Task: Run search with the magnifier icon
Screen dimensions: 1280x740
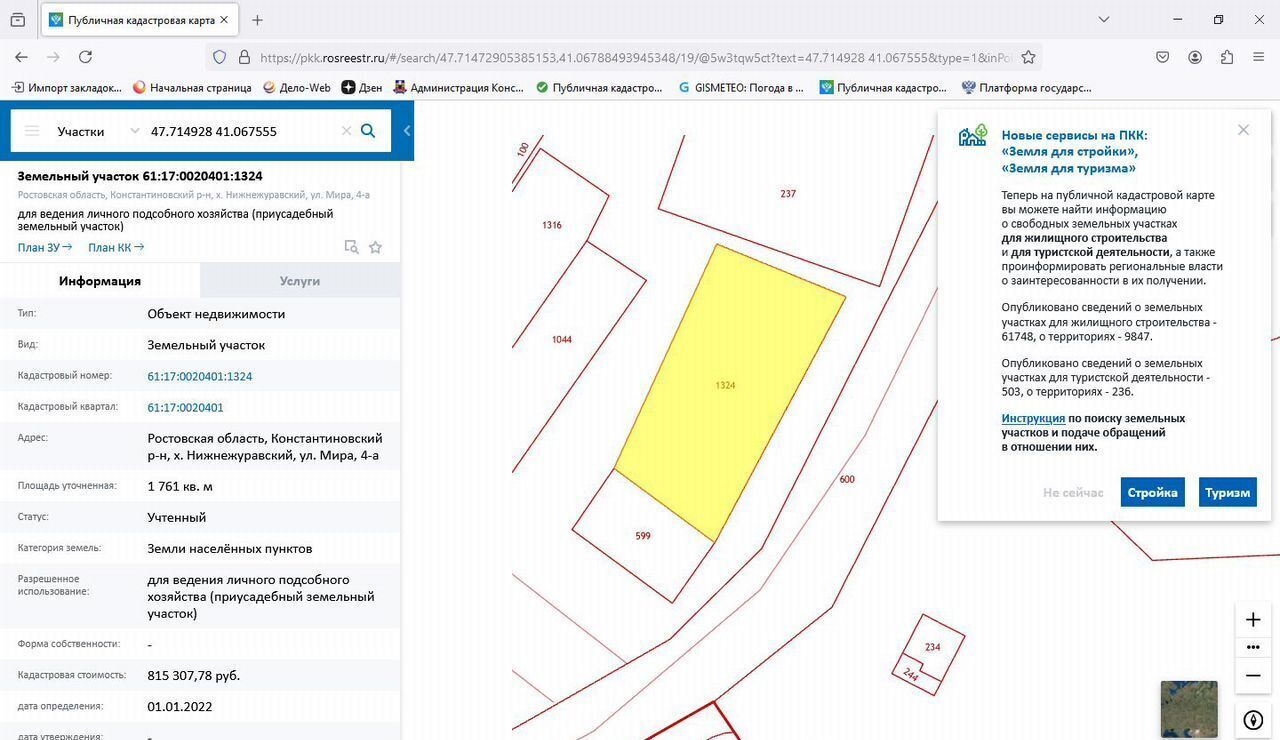Action: [368, 131]
